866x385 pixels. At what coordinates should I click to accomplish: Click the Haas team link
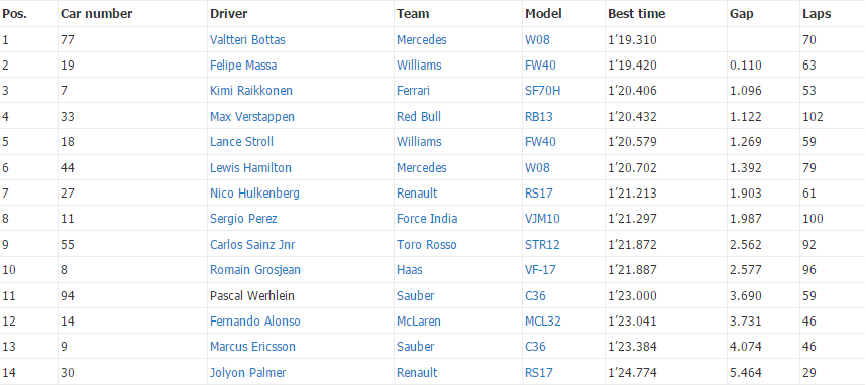coord(410,270)
